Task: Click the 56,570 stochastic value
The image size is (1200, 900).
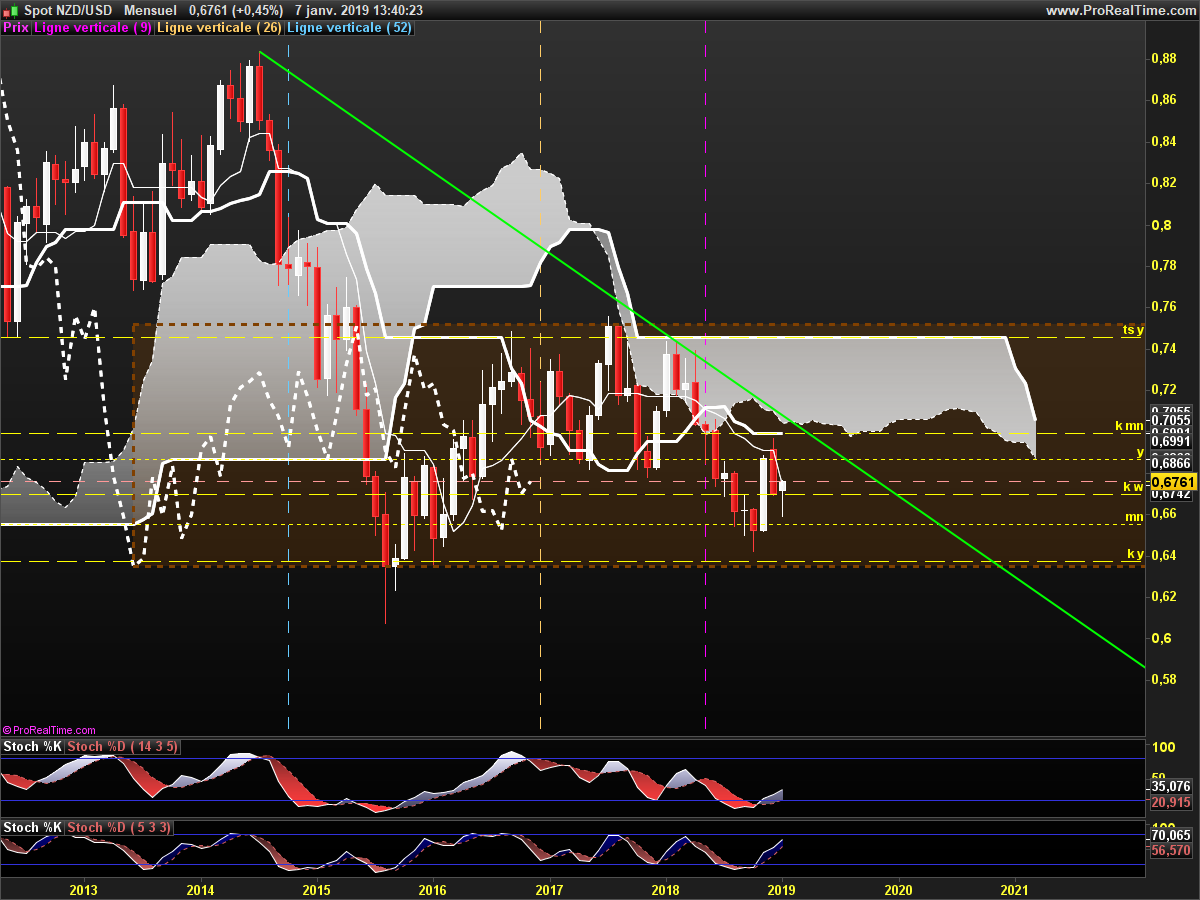Action: pos(1172,850)
